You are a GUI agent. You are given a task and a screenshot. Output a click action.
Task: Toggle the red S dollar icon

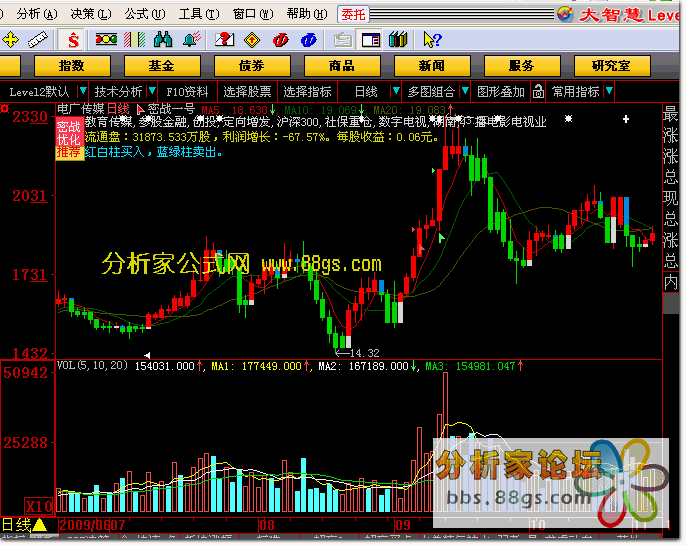pyautogui.click(x=73, y=40)
